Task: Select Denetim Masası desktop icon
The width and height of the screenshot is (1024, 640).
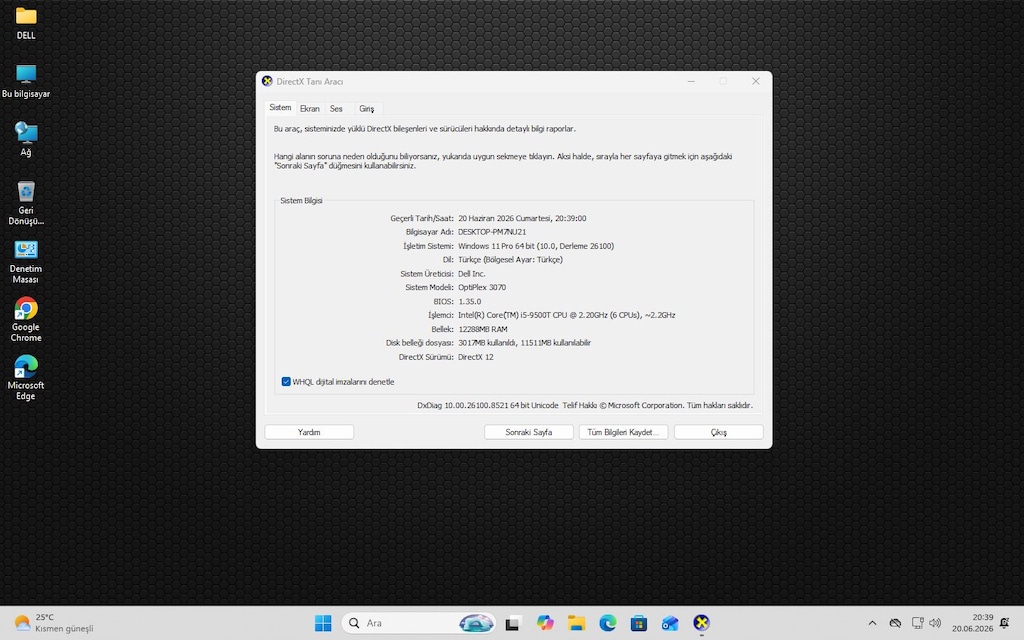Action: (x=25, y=261)
